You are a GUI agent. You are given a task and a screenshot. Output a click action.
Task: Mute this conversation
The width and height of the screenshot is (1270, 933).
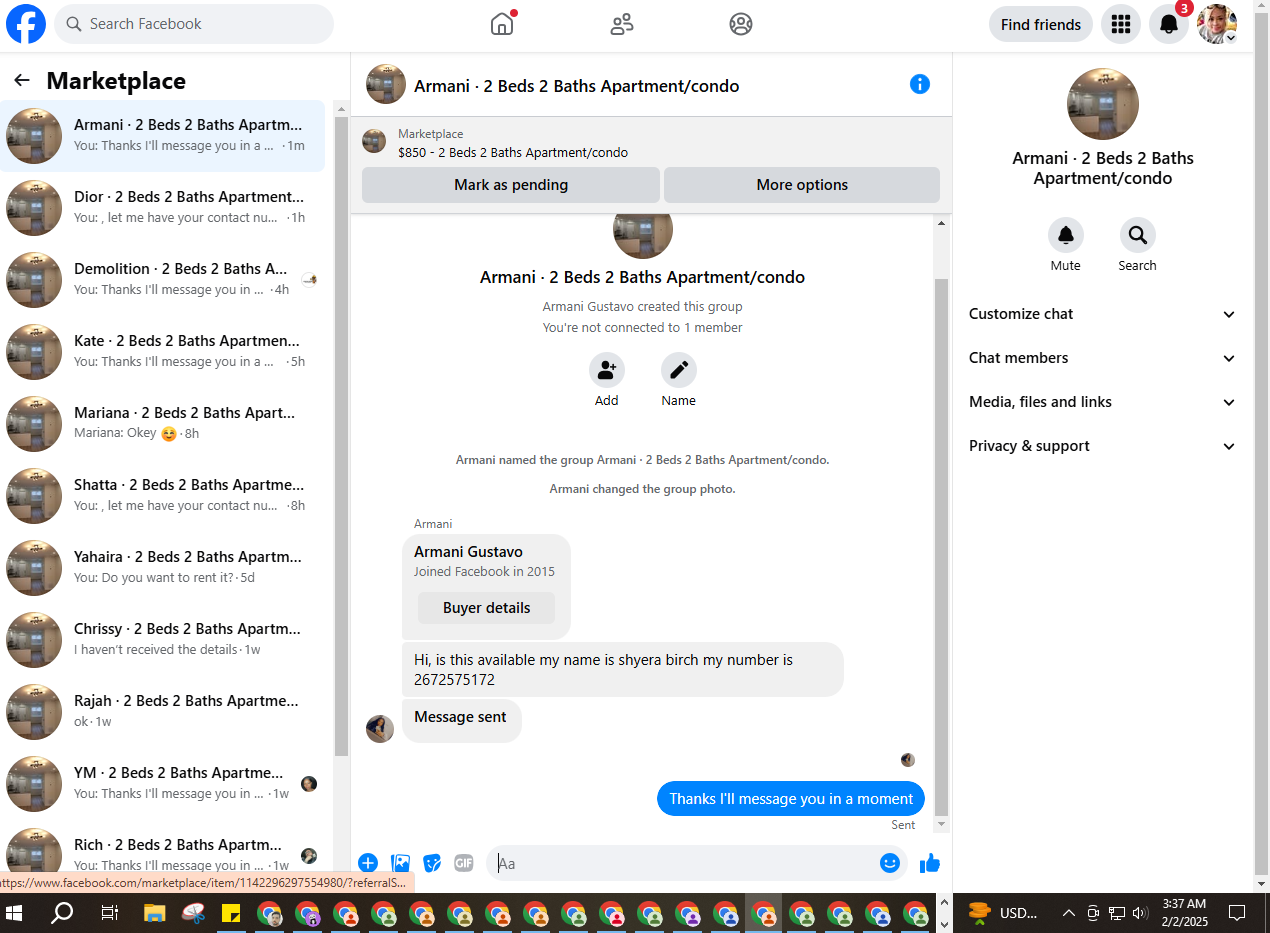pyautogui.click(x=1066, y=235)
